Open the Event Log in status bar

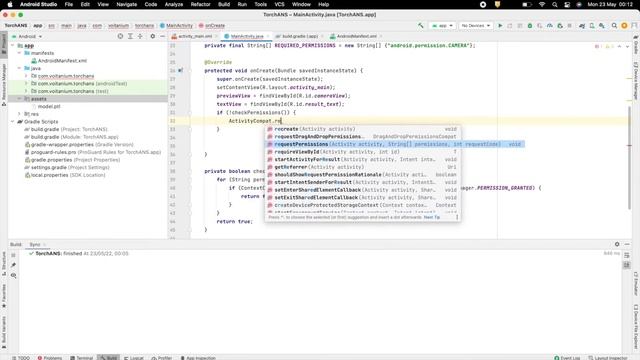[x=567, y=358]
